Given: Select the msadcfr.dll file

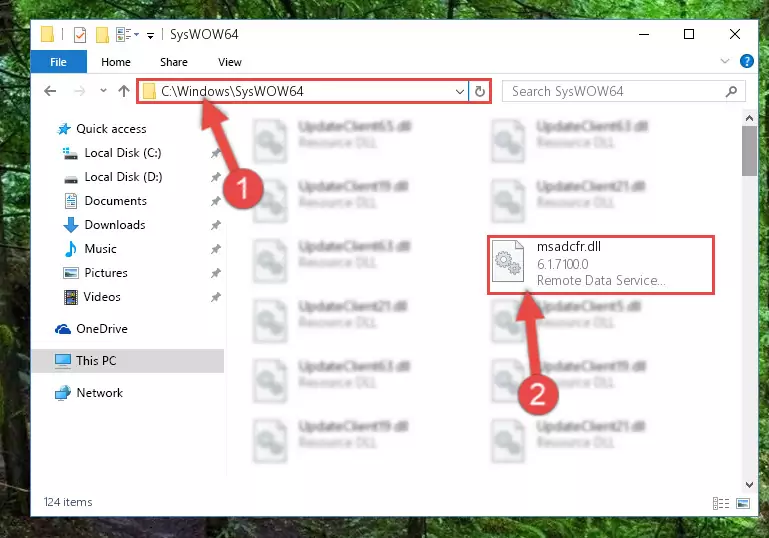Looking at the screenshot, I should (x=601, y=265).
